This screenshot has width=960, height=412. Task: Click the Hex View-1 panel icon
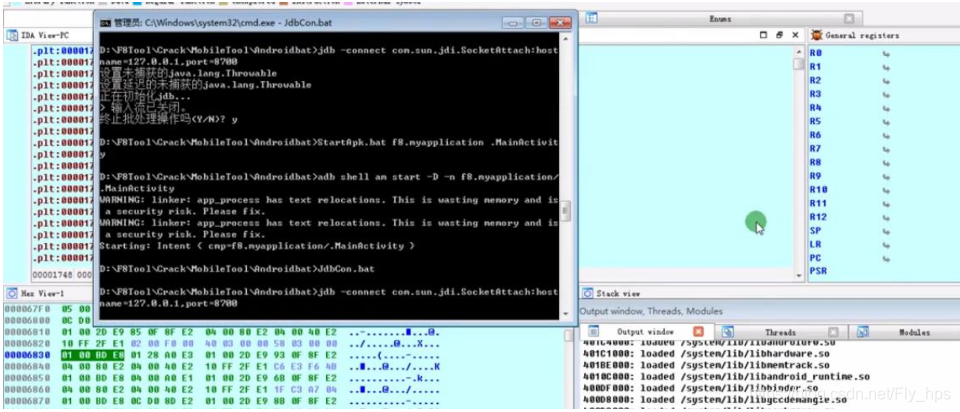[x=12, y=293]
